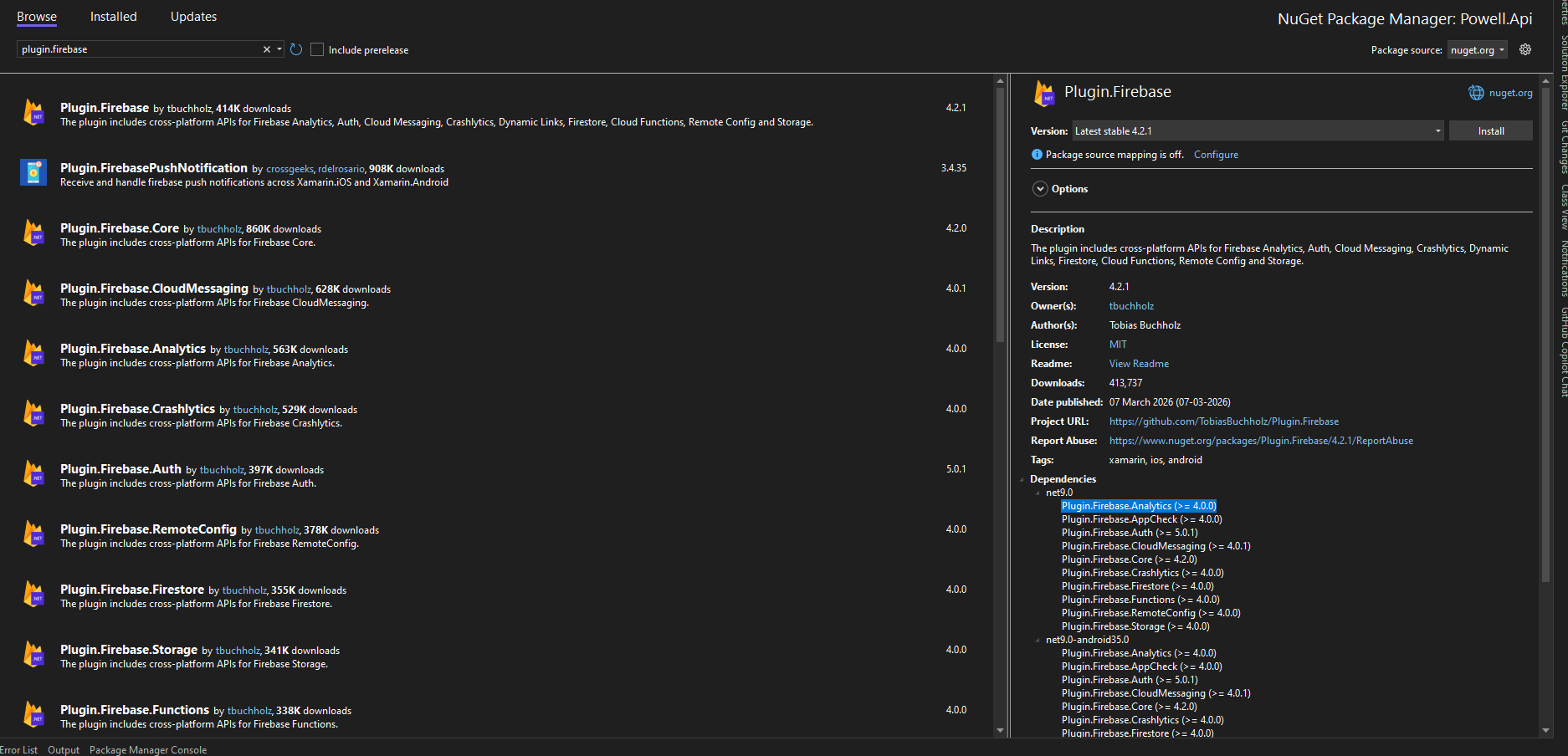This screenshot has width=1568, height=756.
Task: Click the Install button
Action: pyautogui.click(x=1491, y=130)
